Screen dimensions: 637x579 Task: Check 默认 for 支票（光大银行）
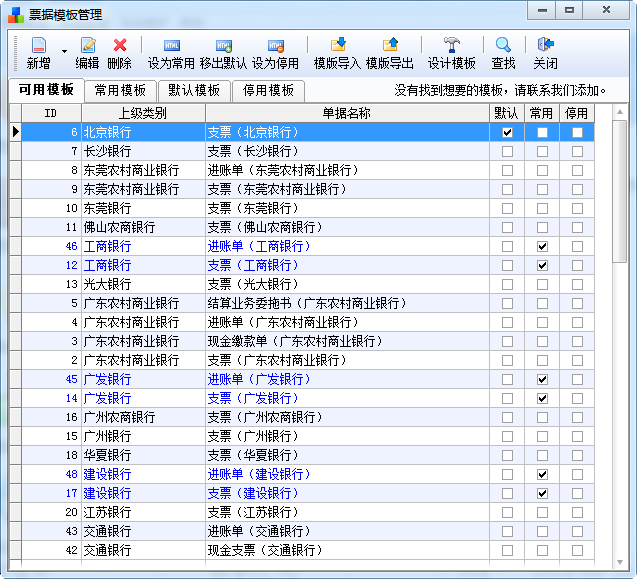click(507, 284)
